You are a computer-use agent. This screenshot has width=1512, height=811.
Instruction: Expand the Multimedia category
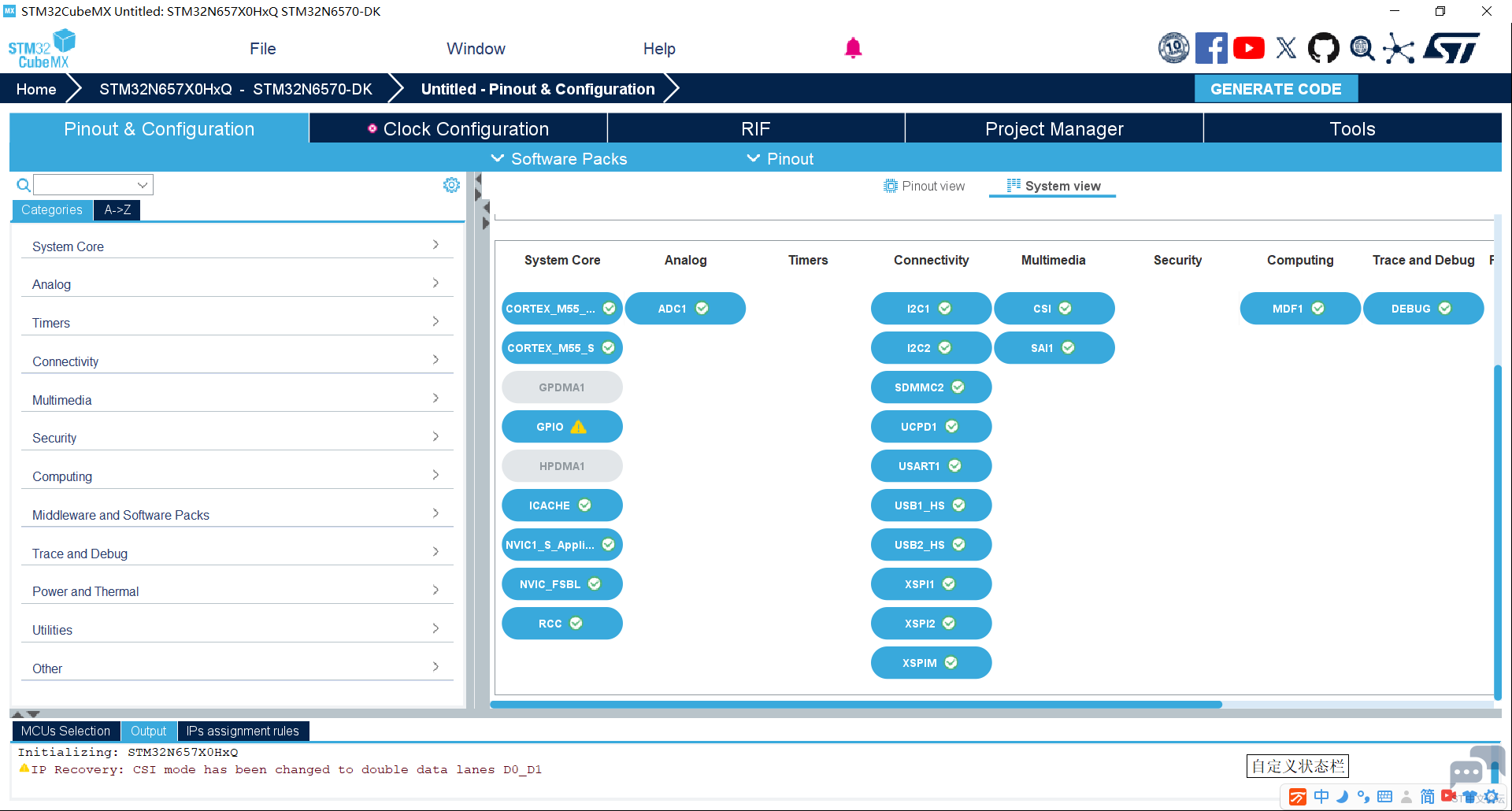237,400
